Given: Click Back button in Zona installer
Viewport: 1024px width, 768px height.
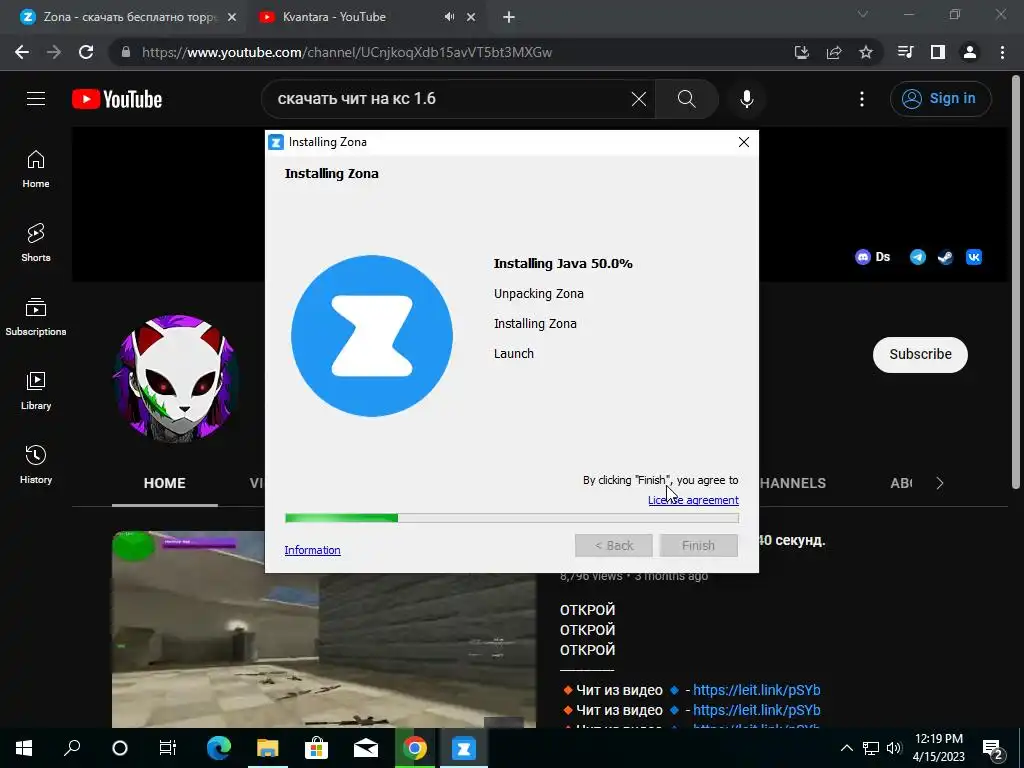Looking at the screenshot, I should (x=613, y=545).
